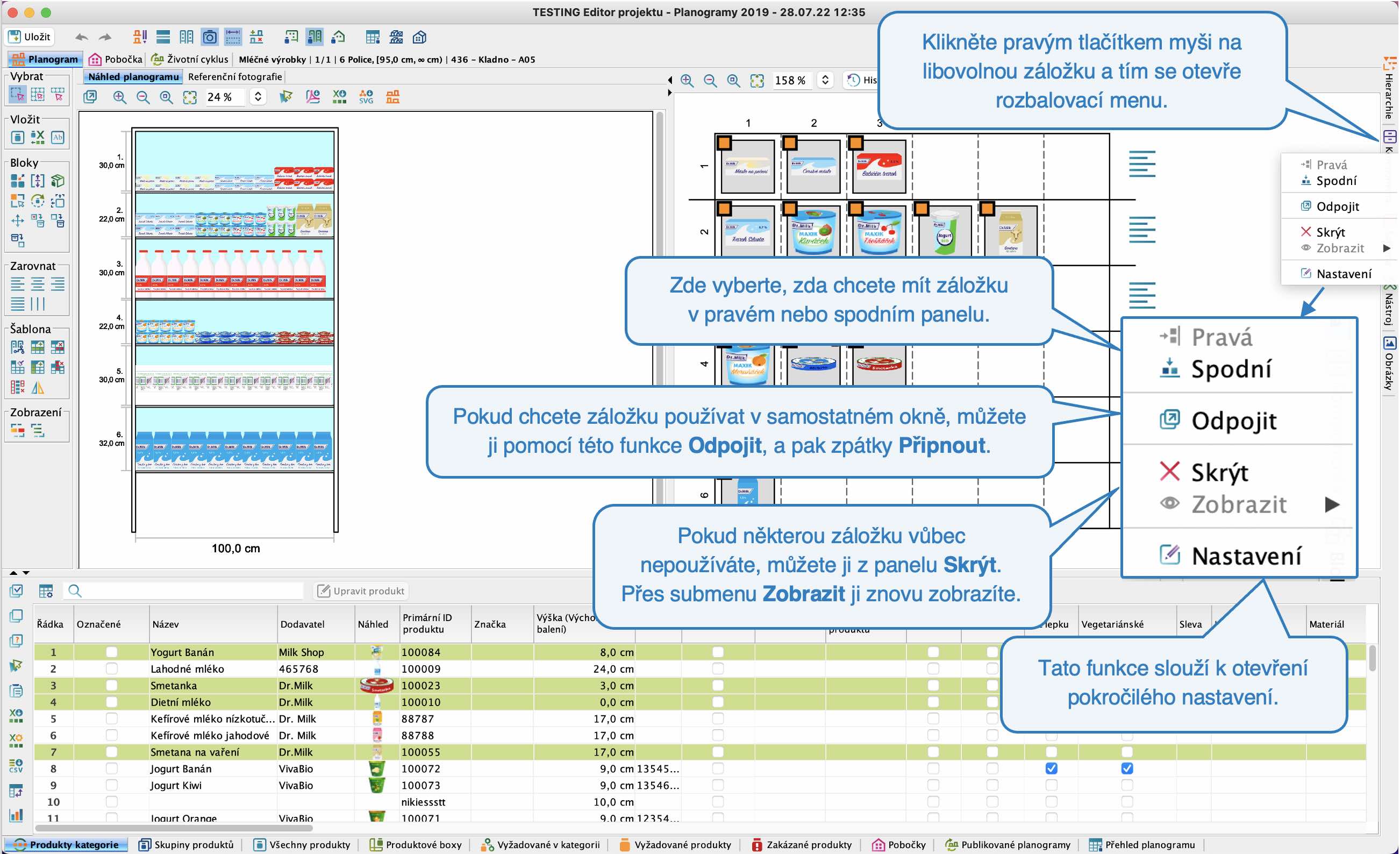Click the pop-out window icon left of the preview zoom

tap(90, 97)
